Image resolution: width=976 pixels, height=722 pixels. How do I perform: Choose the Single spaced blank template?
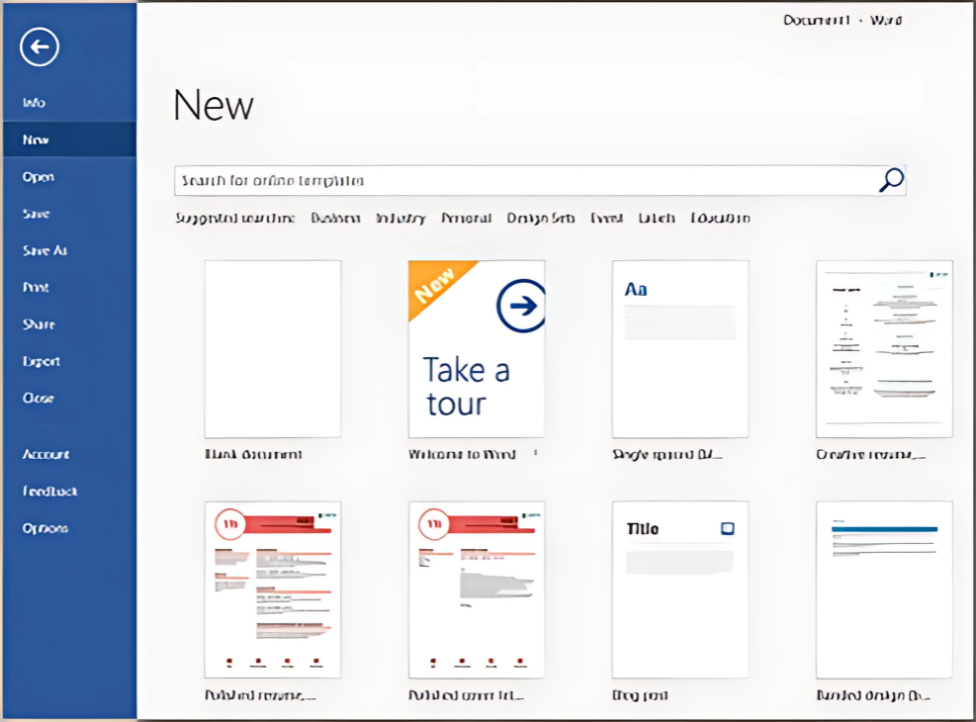[680, 349]
